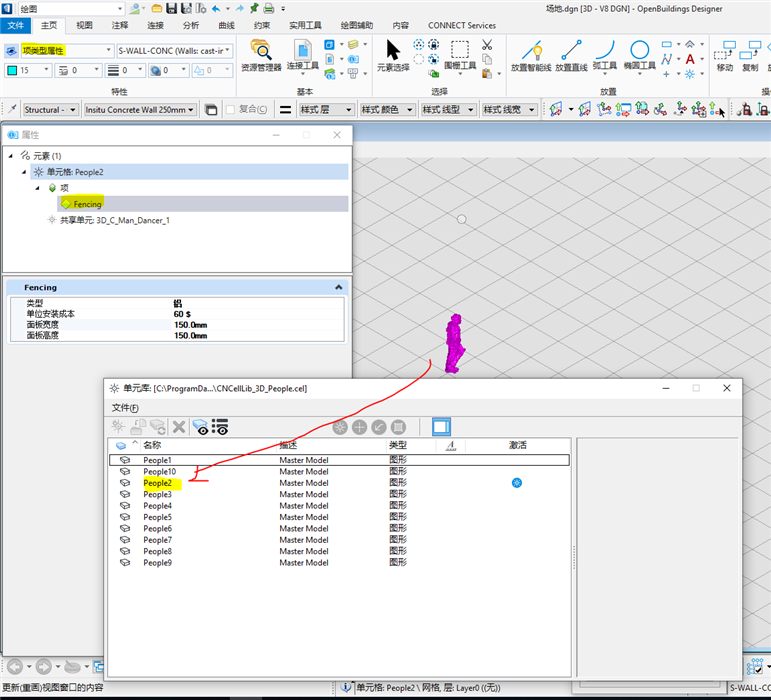Choose the Place SmartLine tool
Screen dimensions: 771x700
coord(531,55)
